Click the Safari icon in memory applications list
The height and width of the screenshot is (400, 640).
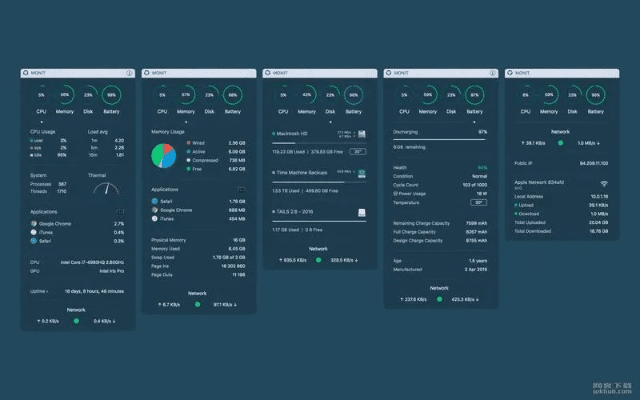tap(155, 201)
